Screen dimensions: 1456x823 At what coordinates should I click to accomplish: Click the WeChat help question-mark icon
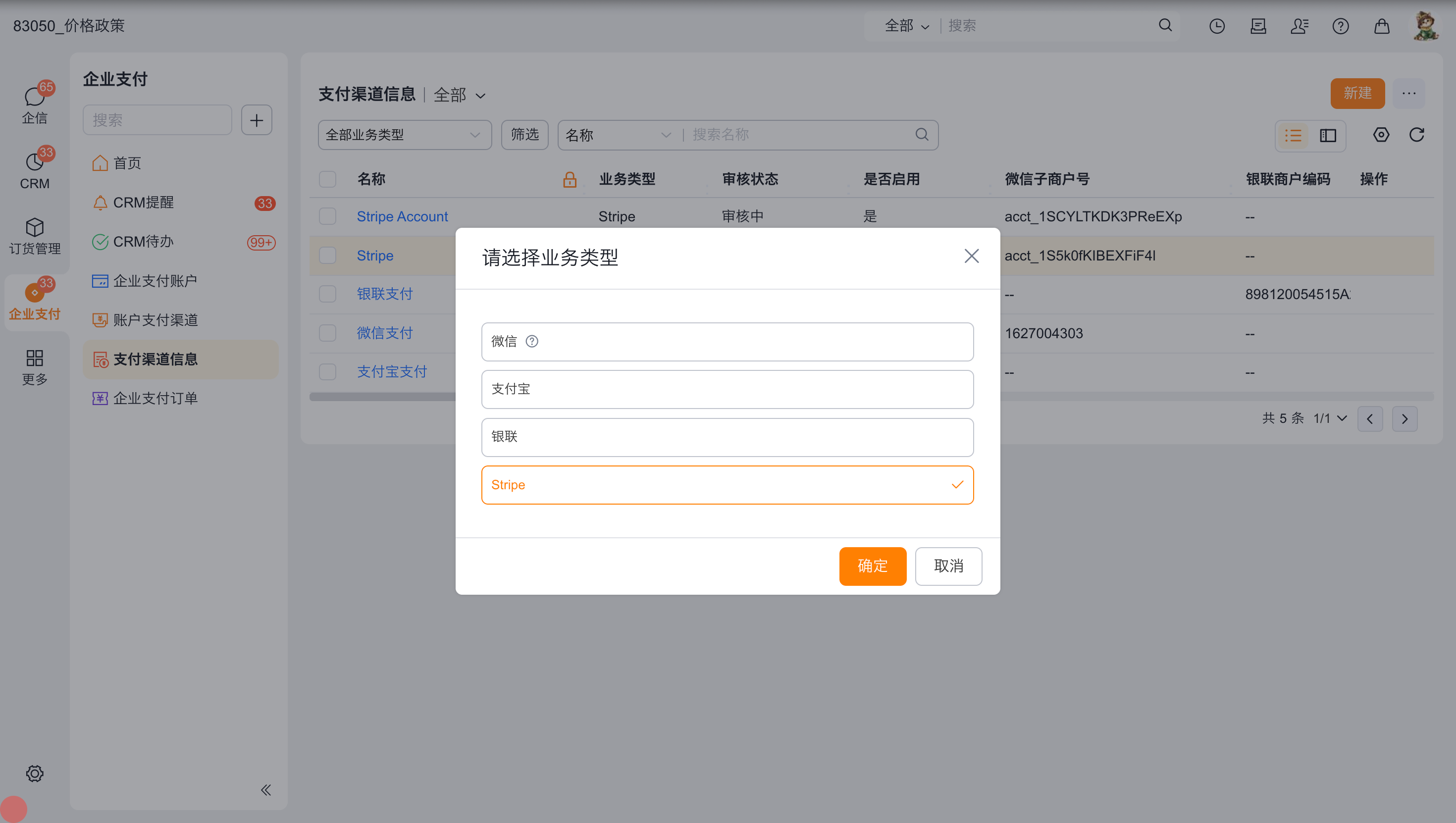[531, 341]
